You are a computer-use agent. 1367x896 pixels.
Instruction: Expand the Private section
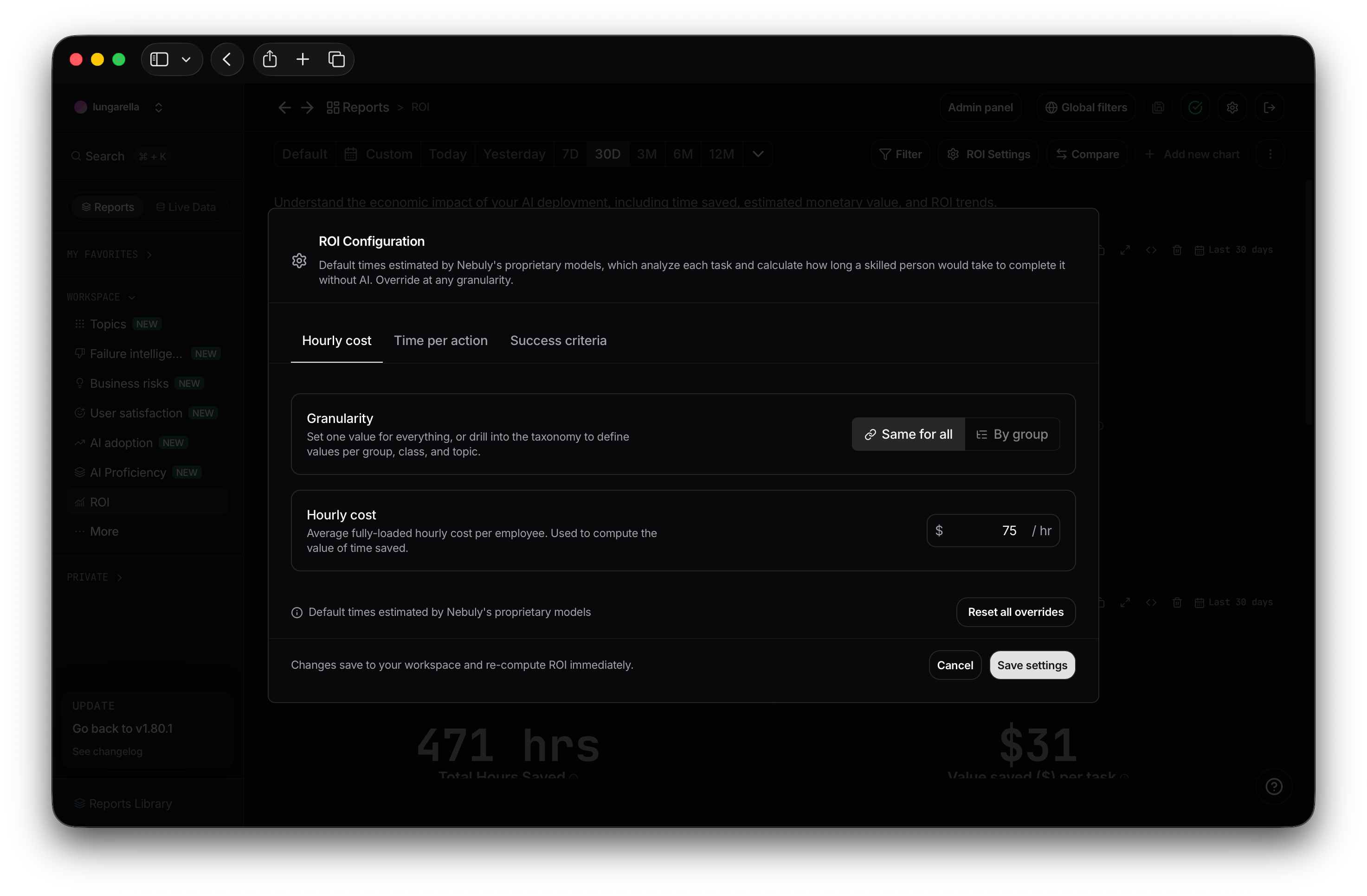pos(95,577)
